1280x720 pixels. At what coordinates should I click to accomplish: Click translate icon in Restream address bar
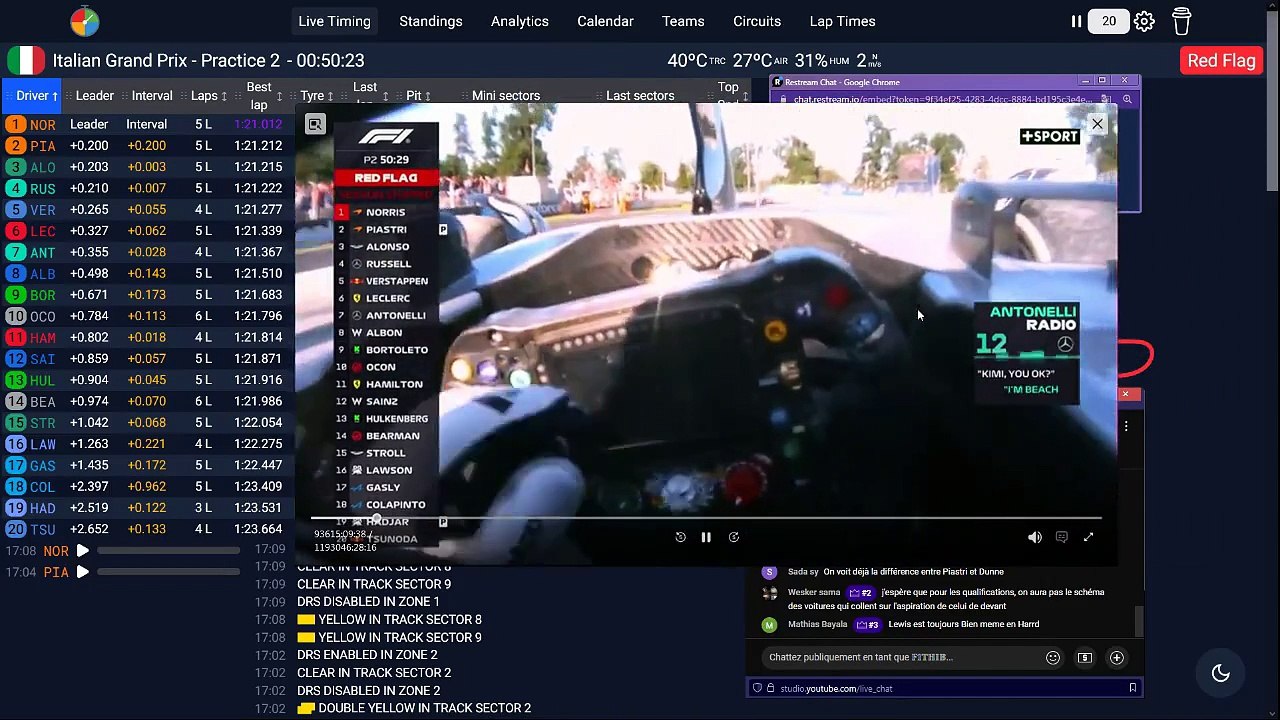1106,99
